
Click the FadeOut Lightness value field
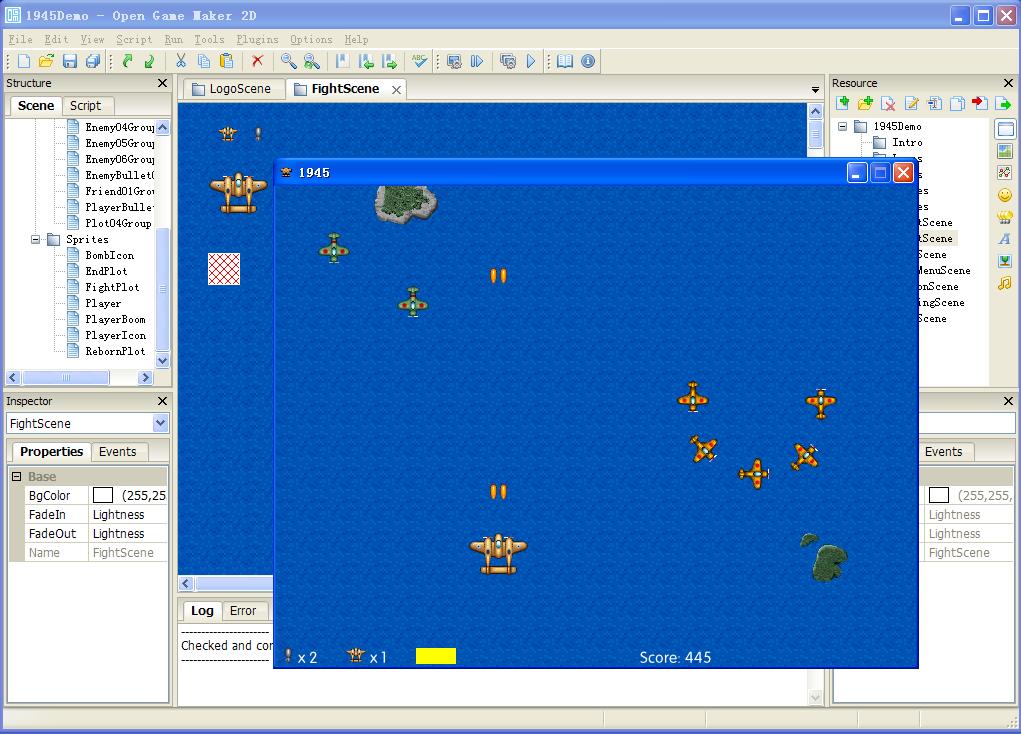(128, 533)
